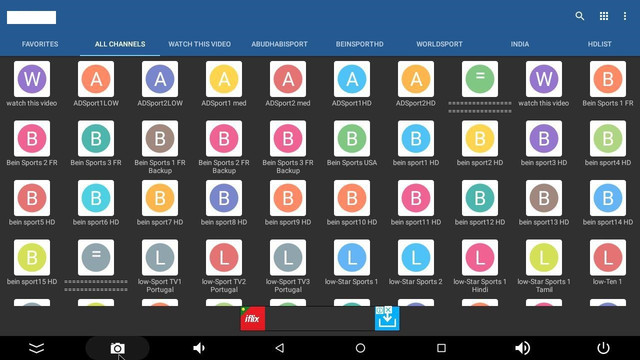
Task: Open bein sport15 HD channel
Action: [x=32, y=258]
